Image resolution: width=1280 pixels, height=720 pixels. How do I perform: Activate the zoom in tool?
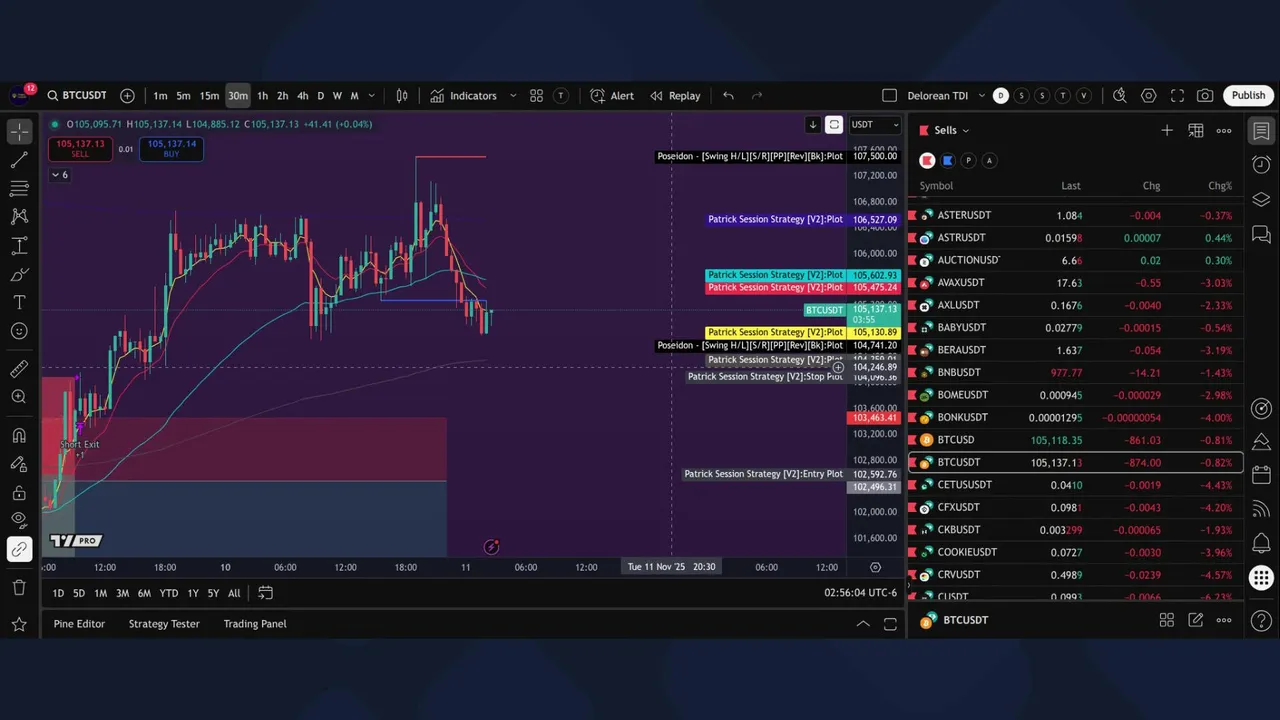(x=19, y=397)
